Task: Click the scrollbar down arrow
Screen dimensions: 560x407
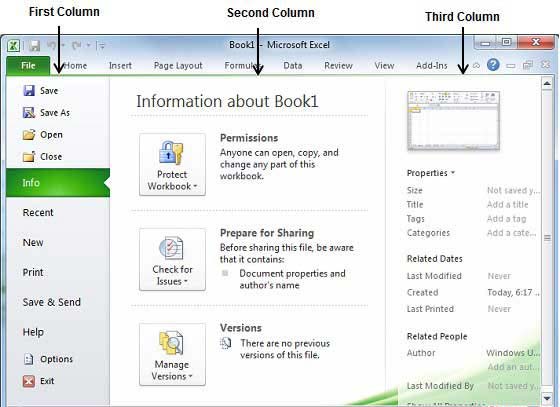Action: coord(547,397)
